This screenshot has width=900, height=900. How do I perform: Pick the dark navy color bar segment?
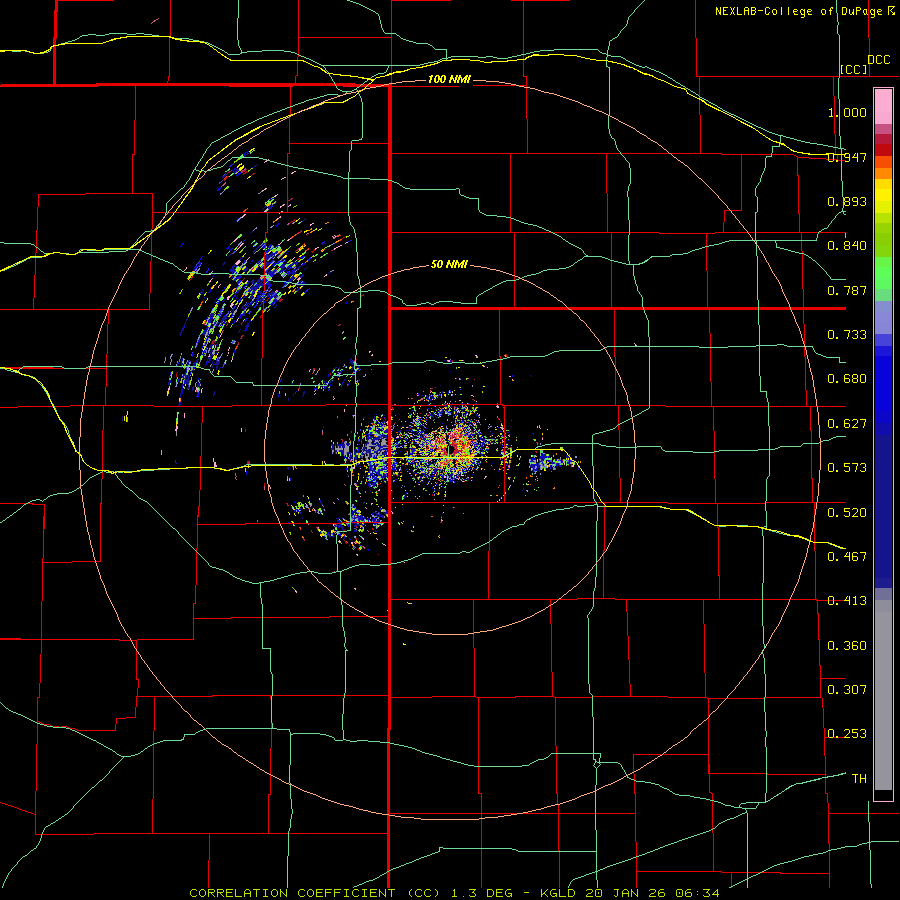coord(883,505)
